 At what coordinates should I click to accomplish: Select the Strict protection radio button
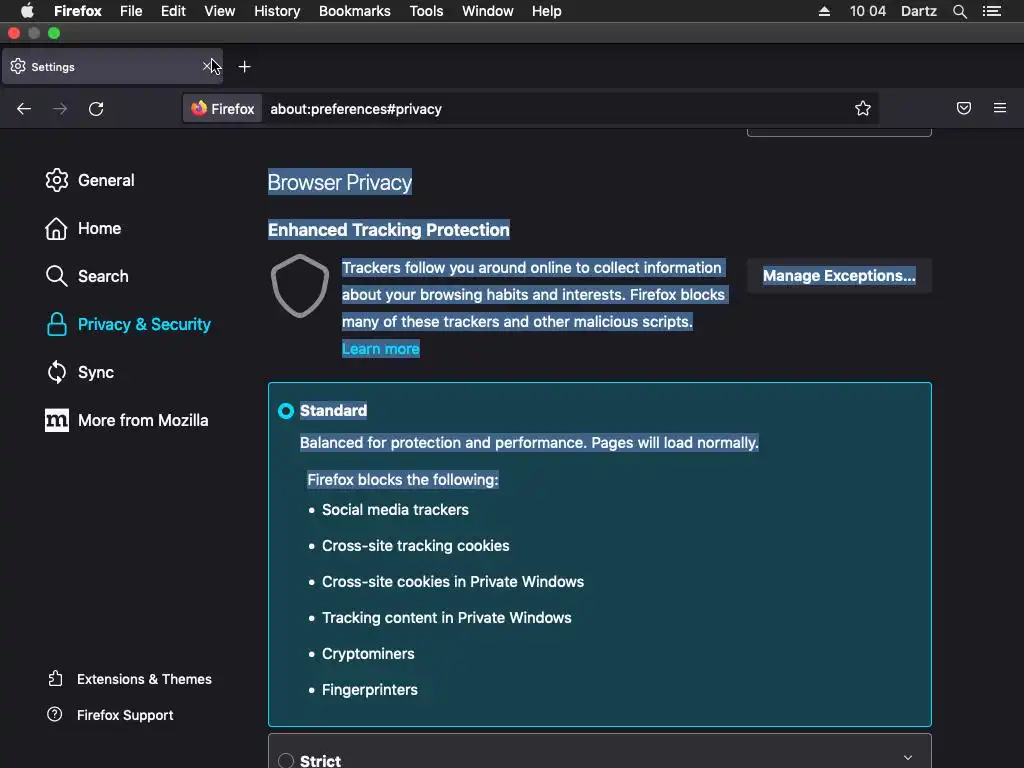286,761
